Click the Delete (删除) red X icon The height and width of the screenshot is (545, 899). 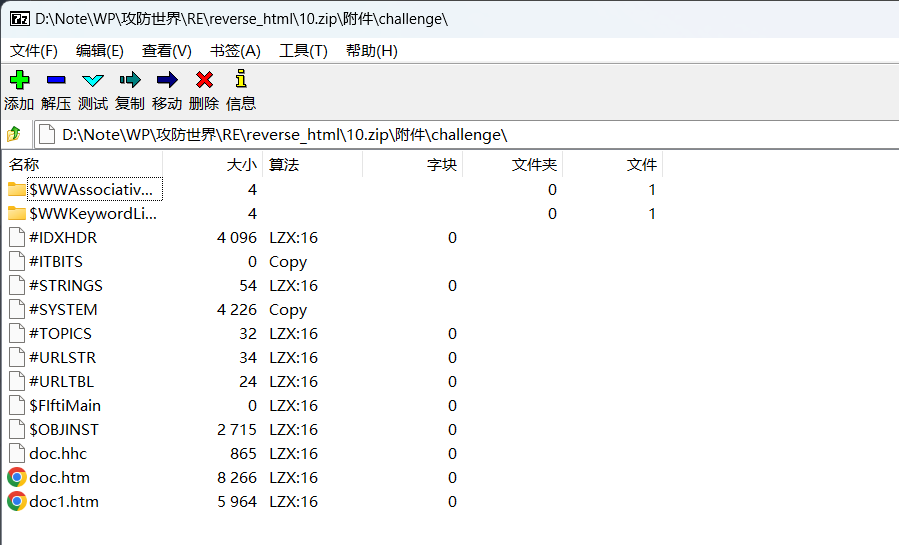204,80
